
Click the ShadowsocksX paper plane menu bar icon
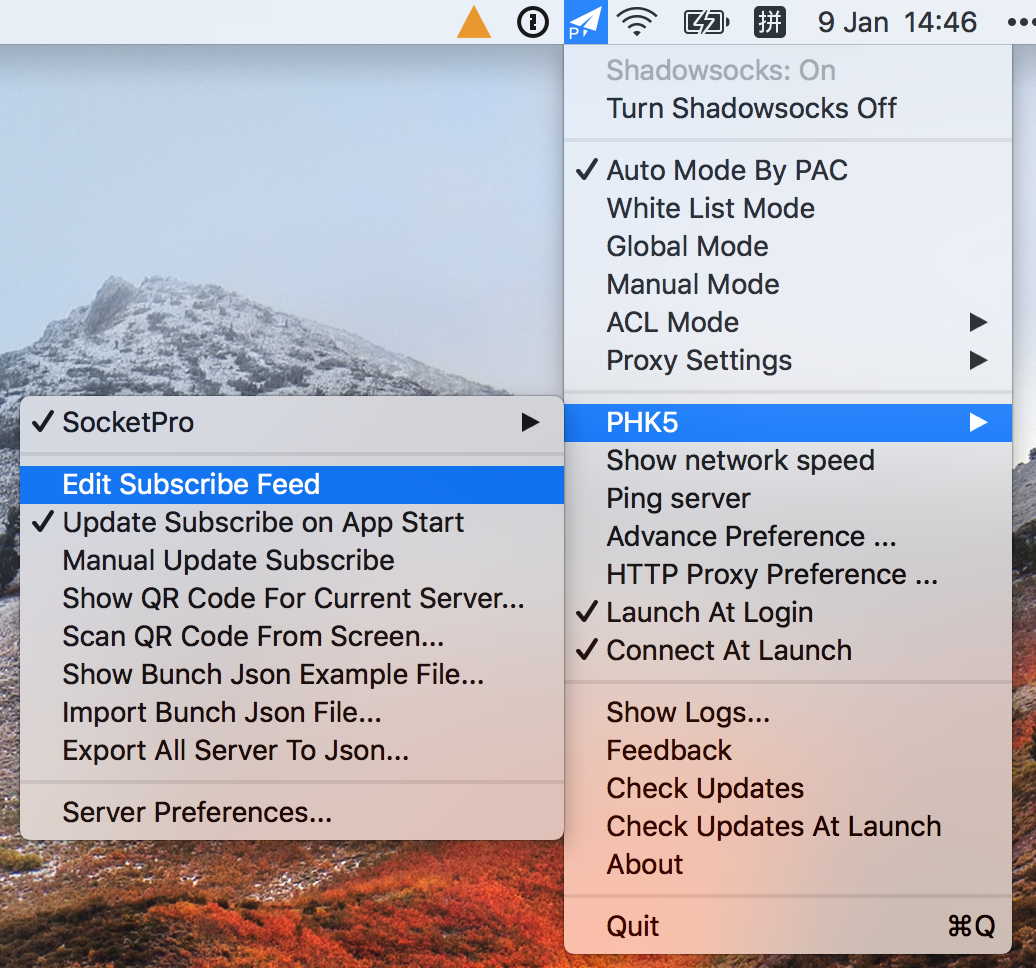585,22
